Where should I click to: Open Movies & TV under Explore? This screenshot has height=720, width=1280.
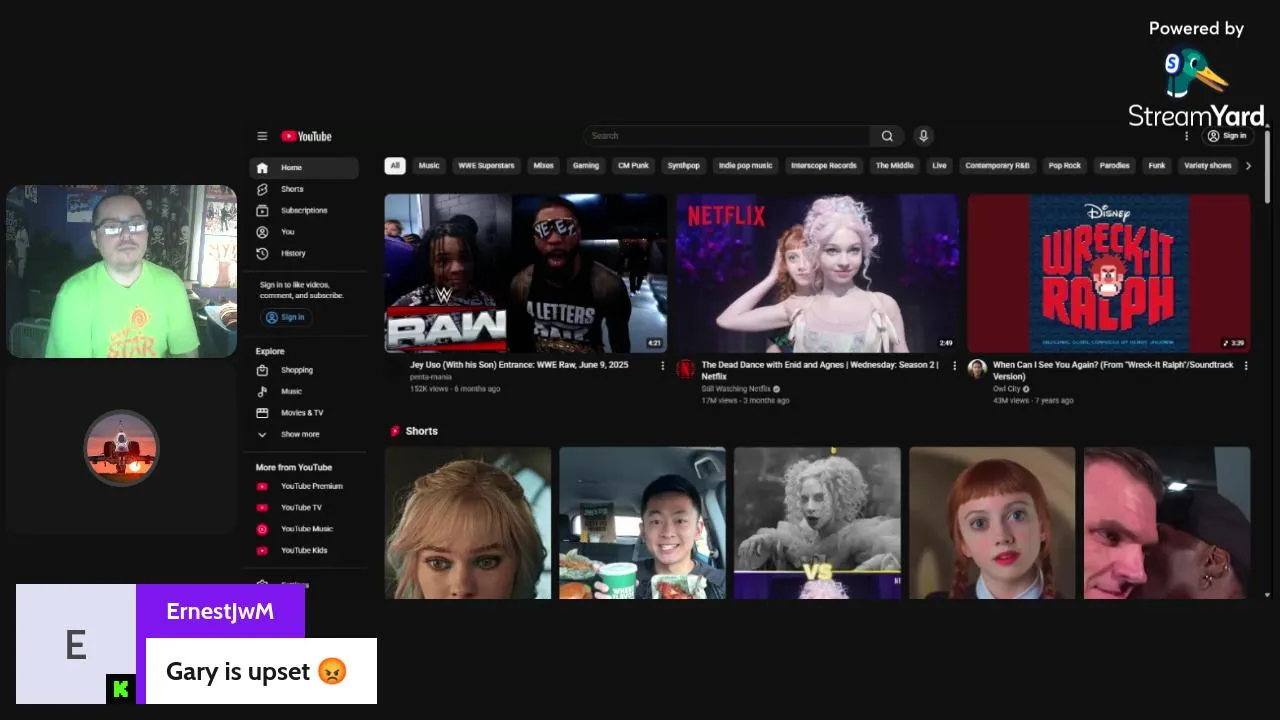click(304, 412)
